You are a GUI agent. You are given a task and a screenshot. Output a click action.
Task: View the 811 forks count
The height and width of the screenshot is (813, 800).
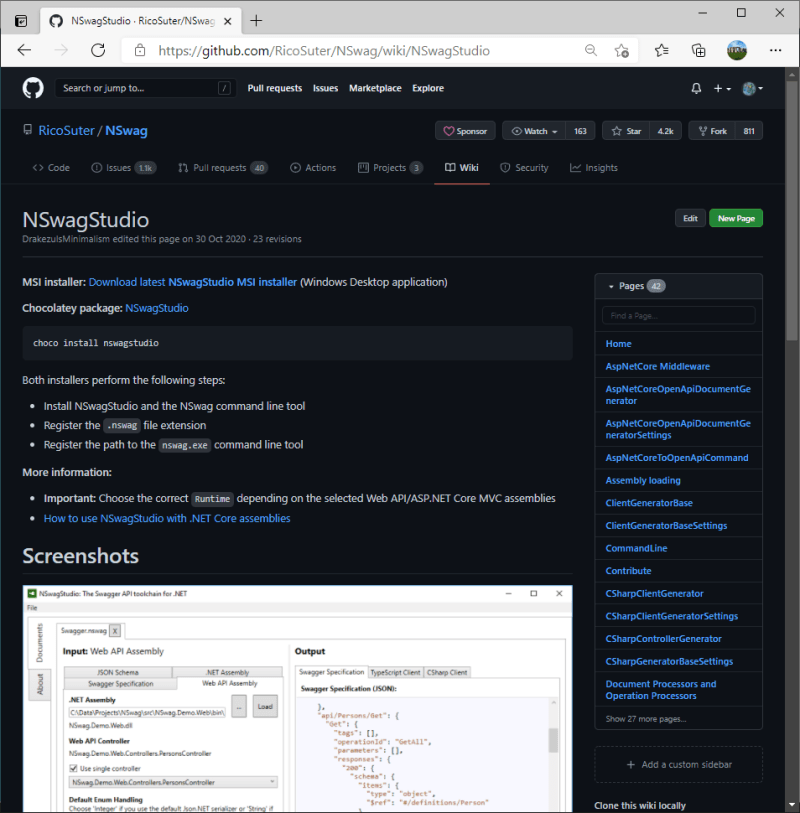749,131
